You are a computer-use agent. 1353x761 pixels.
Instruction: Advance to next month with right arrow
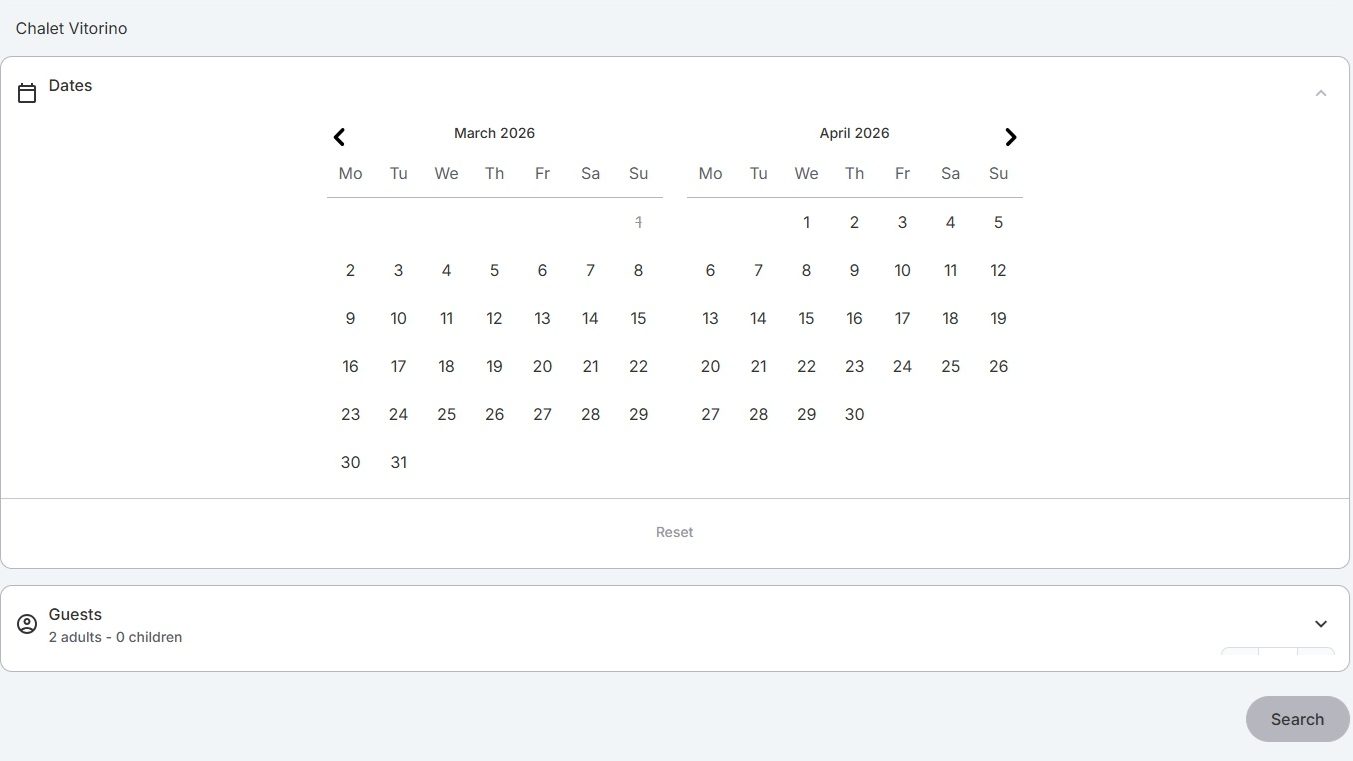click(x=1010, y=137)
